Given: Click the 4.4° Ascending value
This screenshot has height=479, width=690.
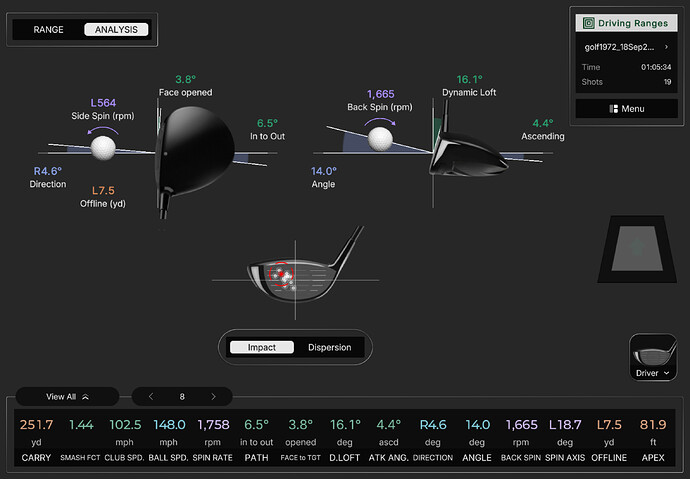Looking at the screenshot, I should tap(543, 123).
